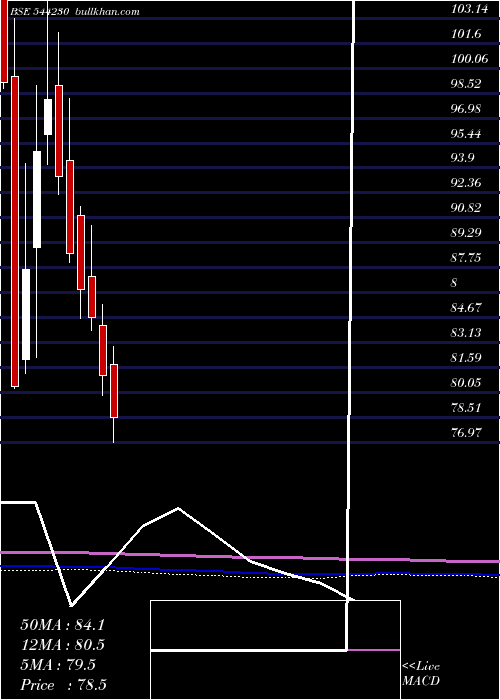Select the 81.59 price axis label
This screenshot has height=700, width=500.
[x=466, y=358]
